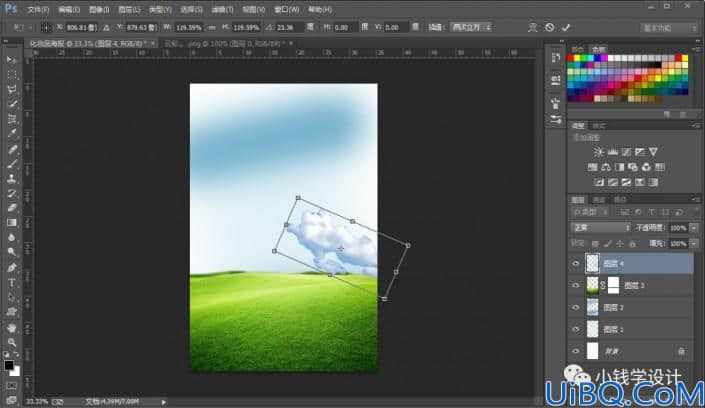Toggle visibility of the 背景 layer
The height and width of the screenshot is (408, 705).
(576, 351)
